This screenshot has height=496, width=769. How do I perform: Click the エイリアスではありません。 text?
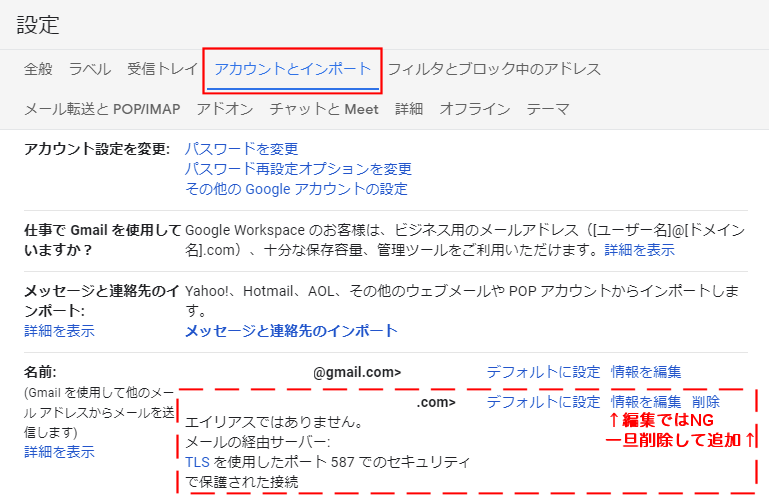pyautogui.click(x=274, y=422)
